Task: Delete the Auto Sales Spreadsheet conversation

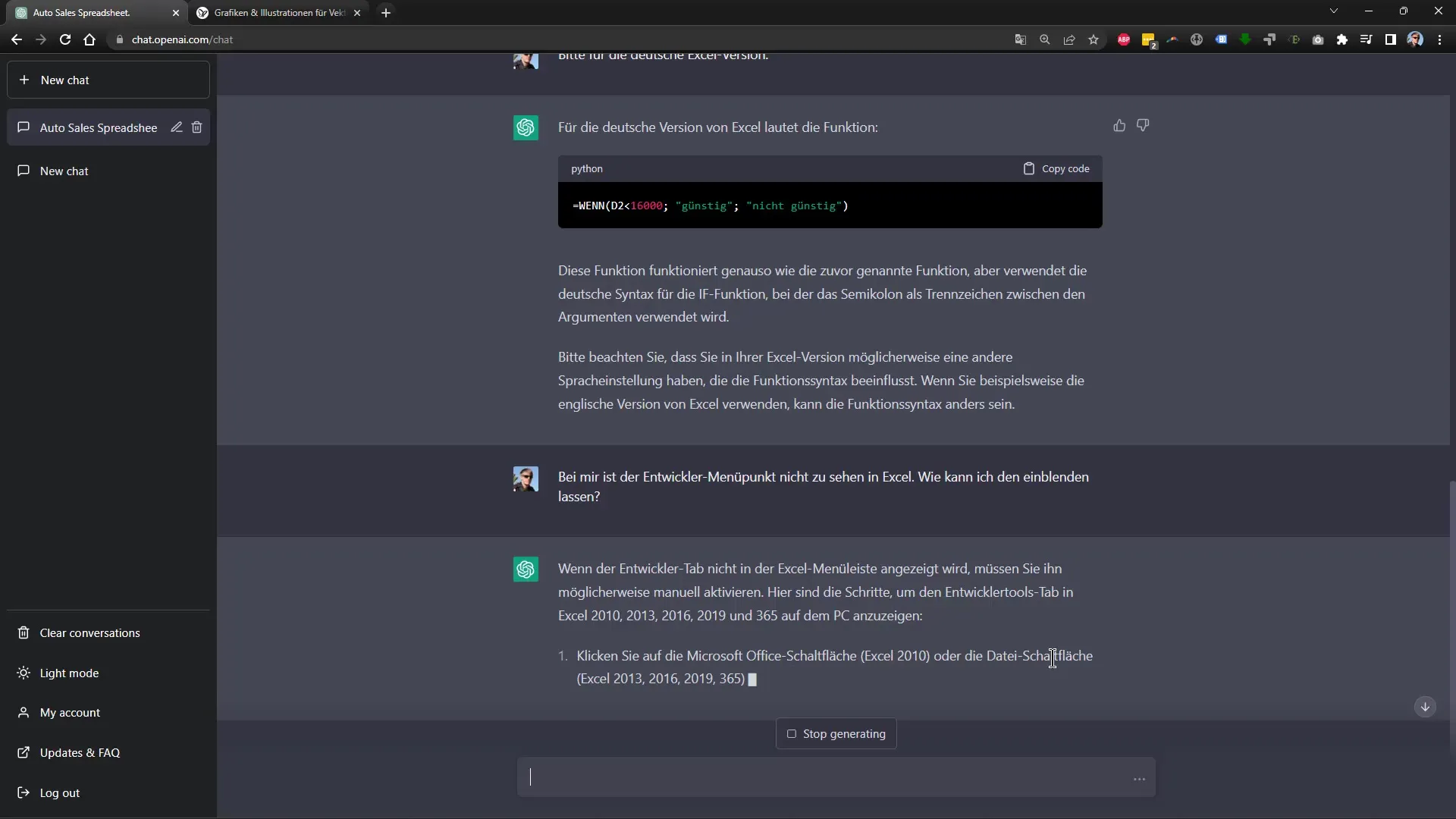Action: point(196,127)
